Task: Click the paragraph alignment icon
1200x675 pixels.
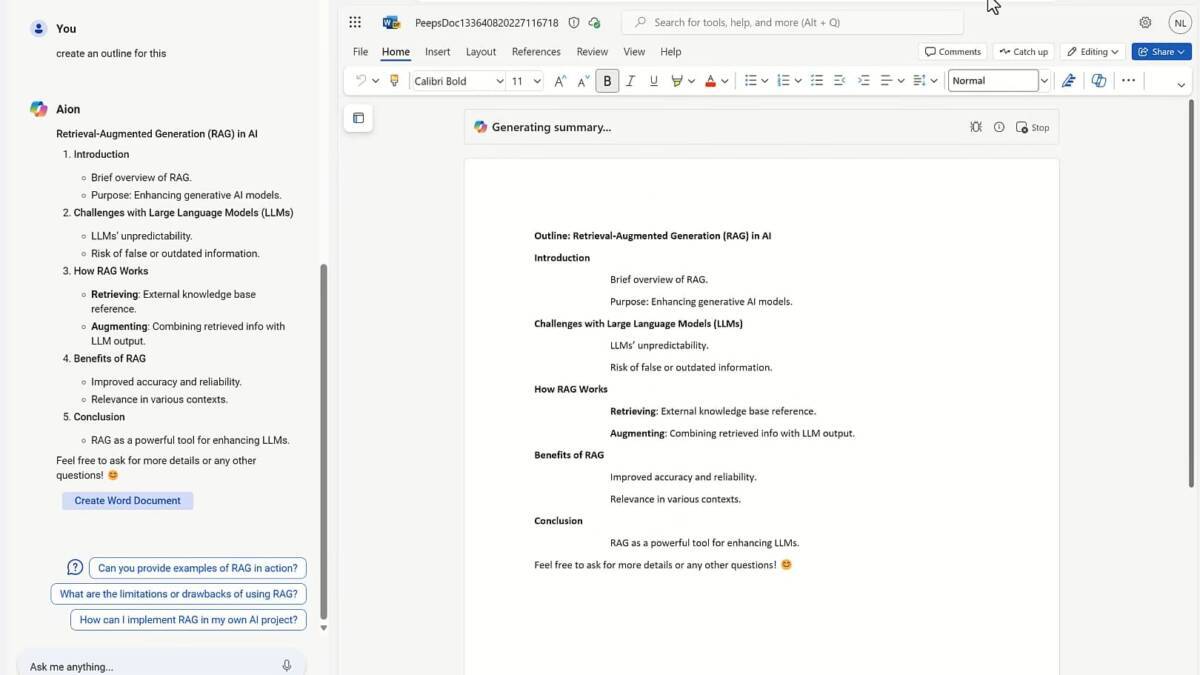Action: [886, 81]
